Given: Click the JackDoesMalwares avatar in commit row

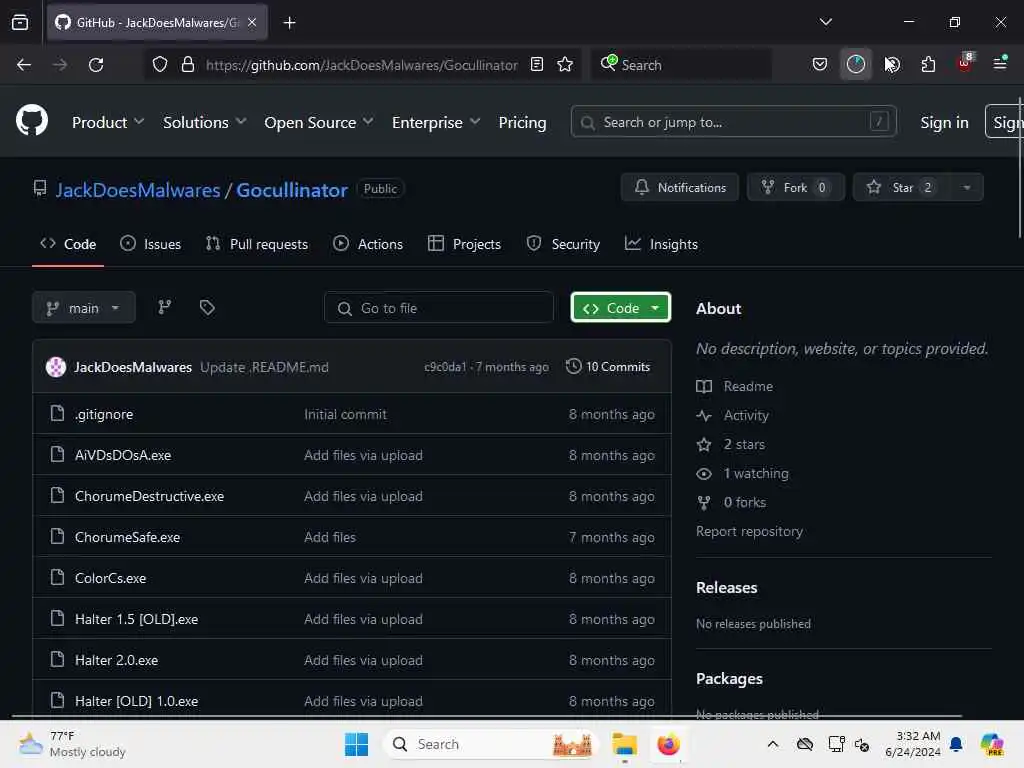Looking at the screenshot, I should 56,367.
